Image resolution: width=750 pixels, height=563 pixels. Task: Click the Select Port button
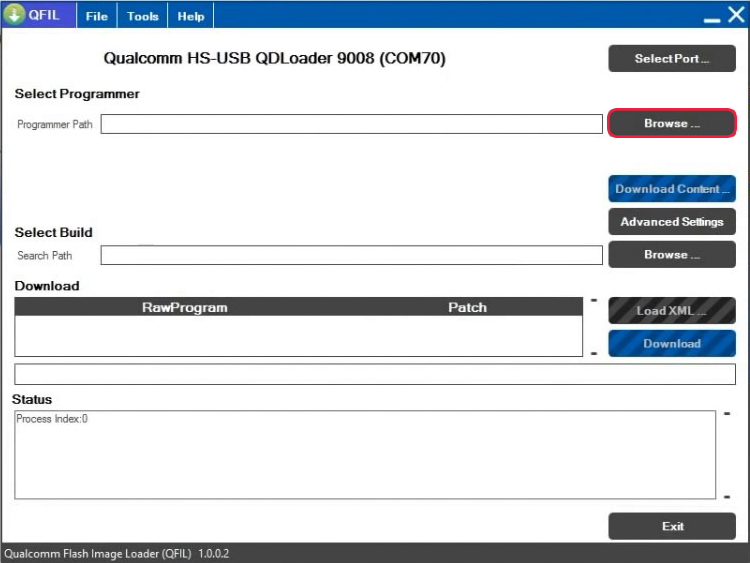[671, 59]
